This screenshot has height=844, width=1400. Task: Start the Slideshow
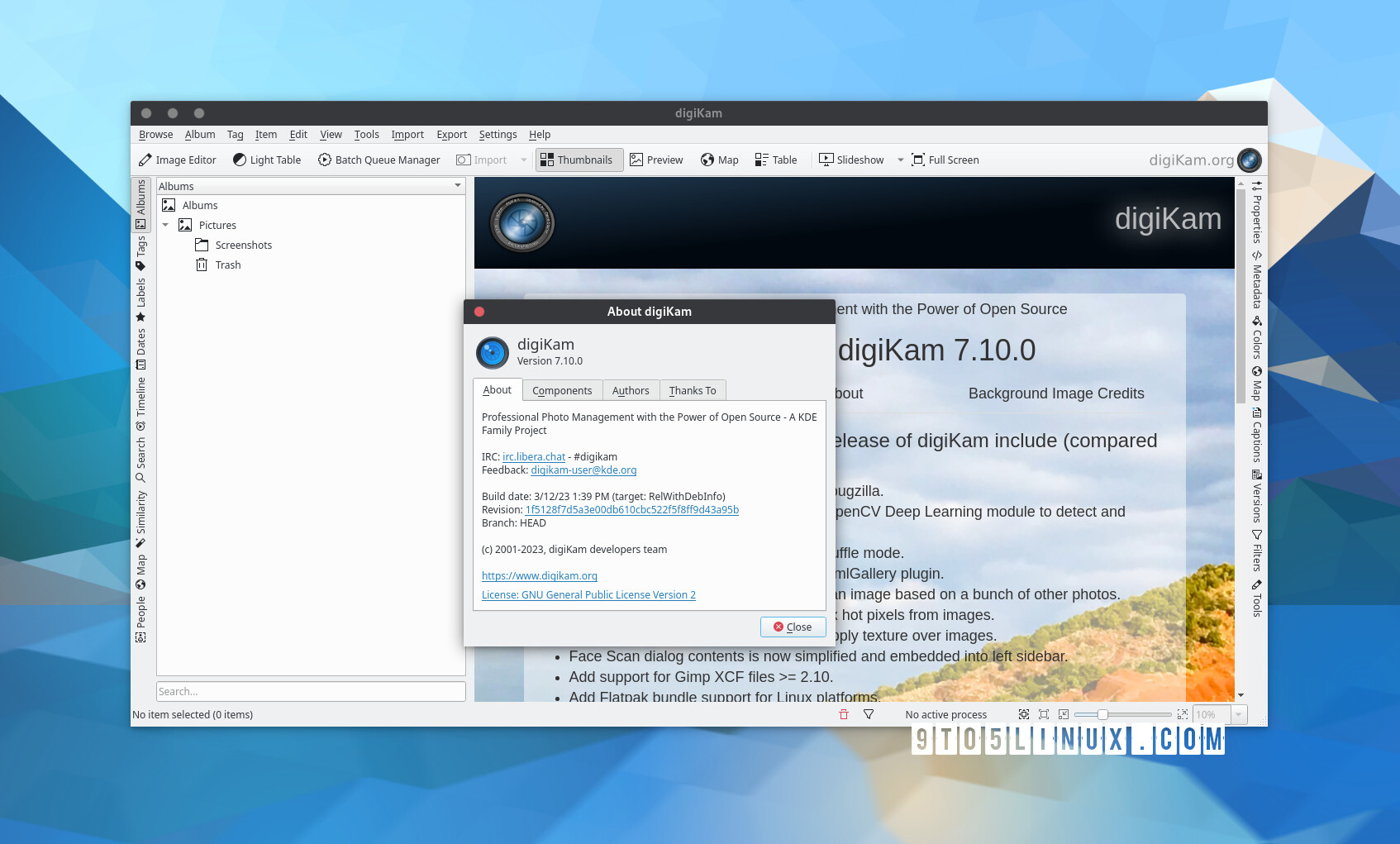click(851, 160)
